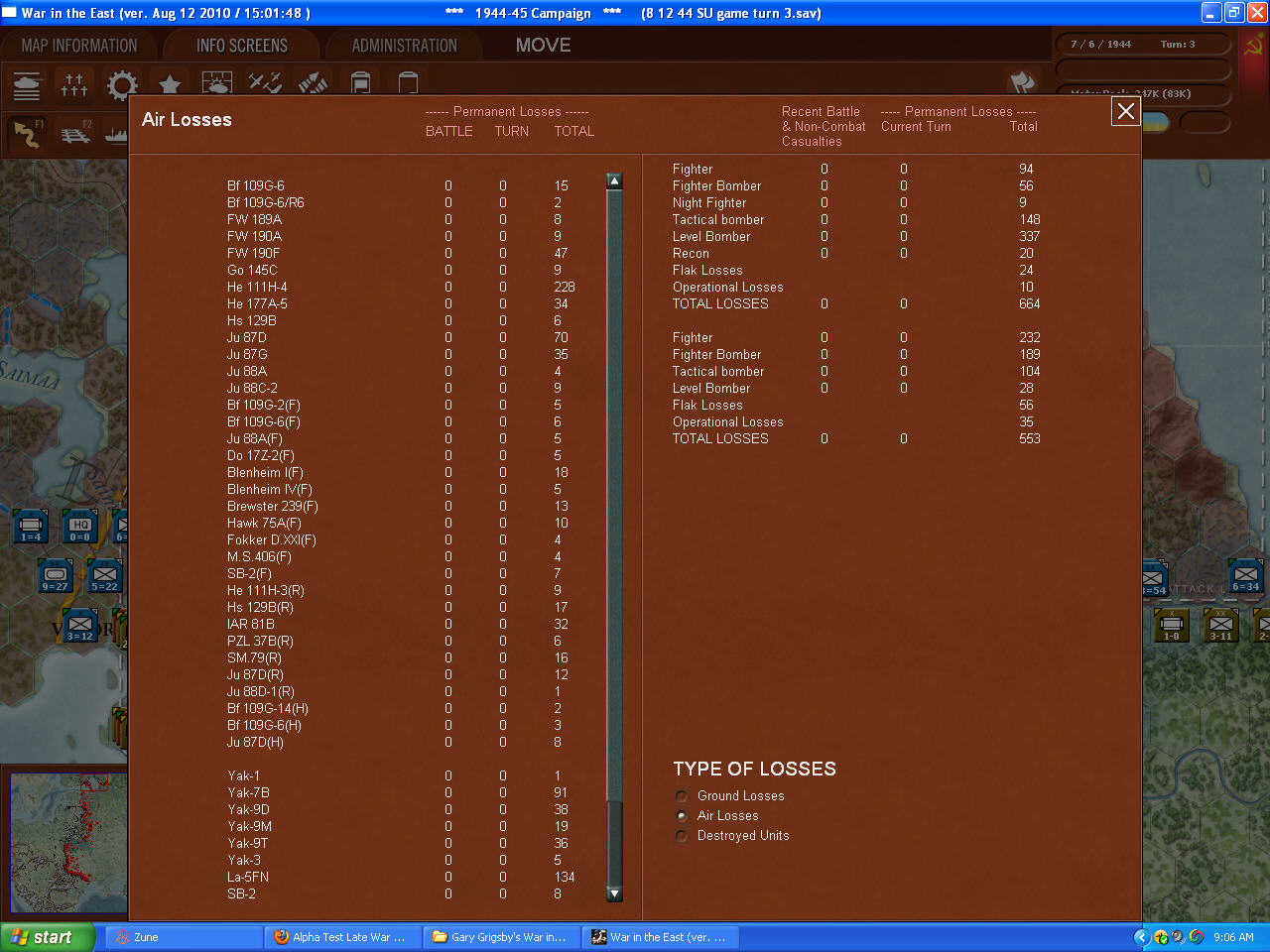This screenshot has width=1270, height=952.
Task: Click the Fokker D.XXI(F) row label
Action: pyautogui.click(x=272, y=539)
